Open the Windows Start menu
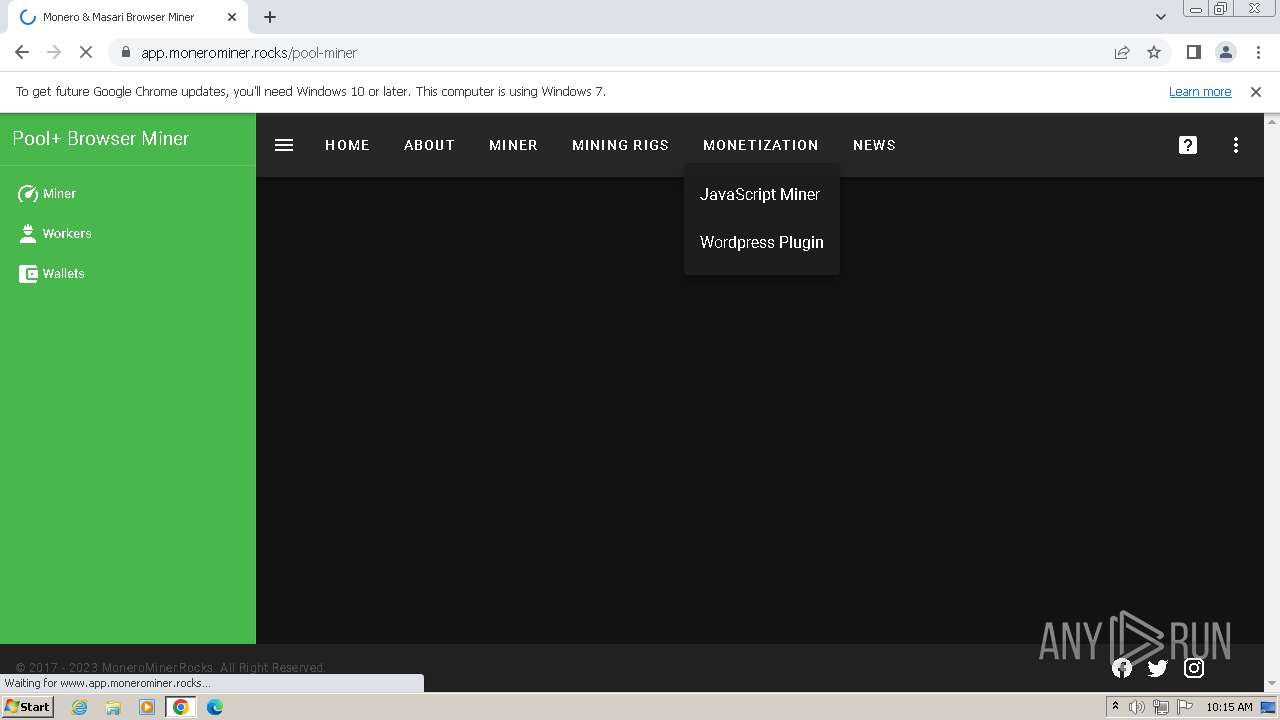1280x720 pixels. tap(28, 706)
